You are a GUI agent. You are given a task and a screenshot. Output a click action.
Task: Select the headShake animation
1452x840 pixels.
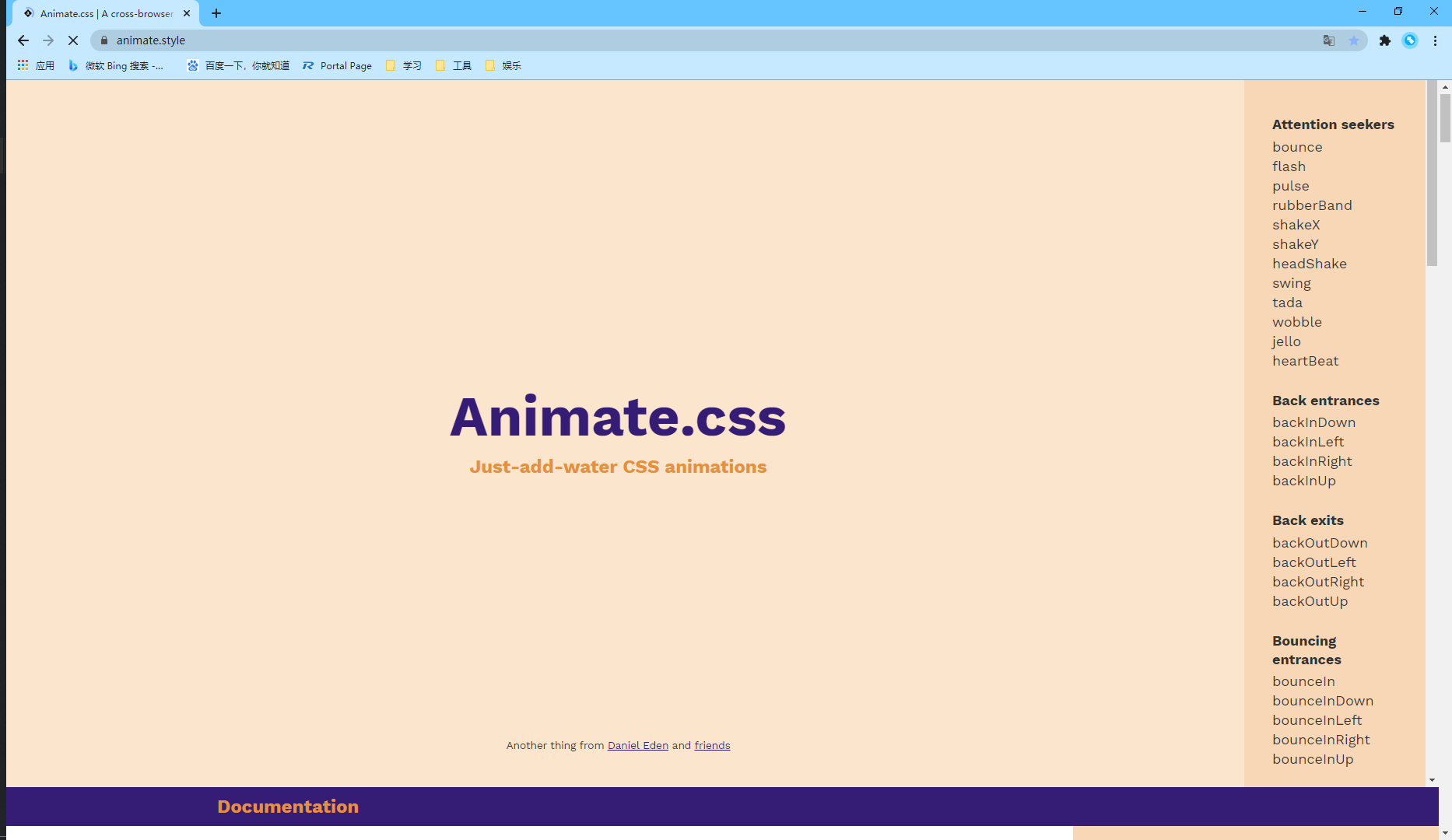point(1310,264)
